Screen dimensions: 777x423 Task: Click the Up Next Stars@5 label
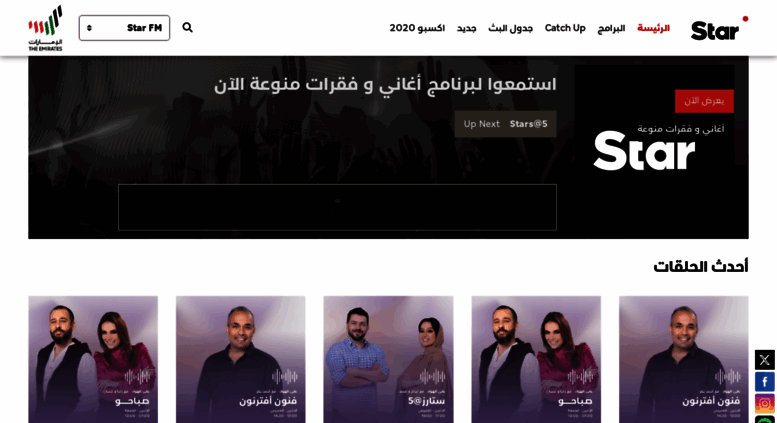click(x=505, y=124)
